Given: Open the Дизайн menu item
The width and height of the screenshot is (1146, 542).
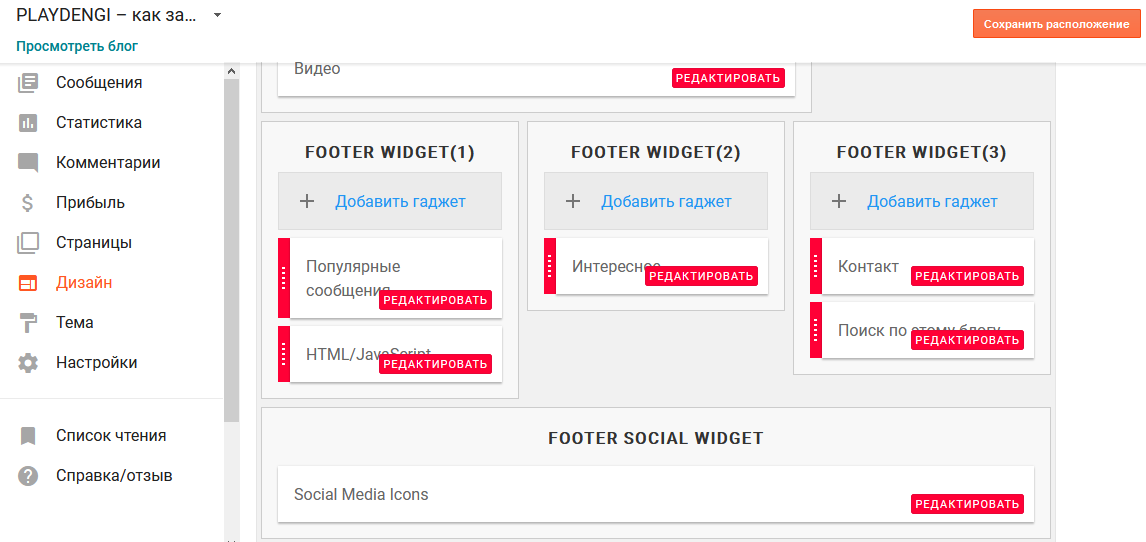Looking at the screenshot, I should pos(84,282).
